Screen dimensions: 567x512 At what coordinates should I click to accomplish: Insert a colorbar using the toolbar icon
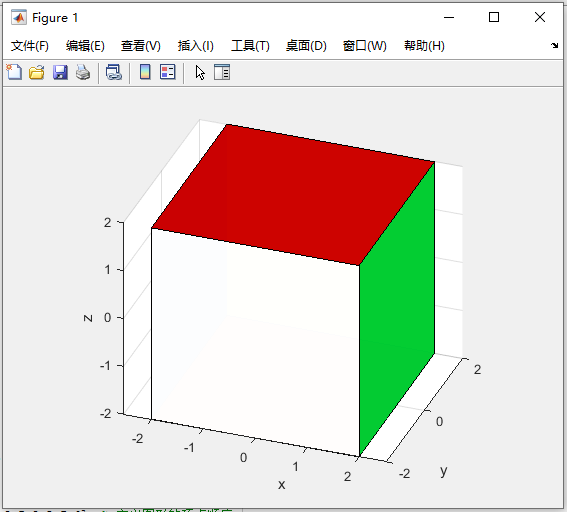[x=145, y=72]
